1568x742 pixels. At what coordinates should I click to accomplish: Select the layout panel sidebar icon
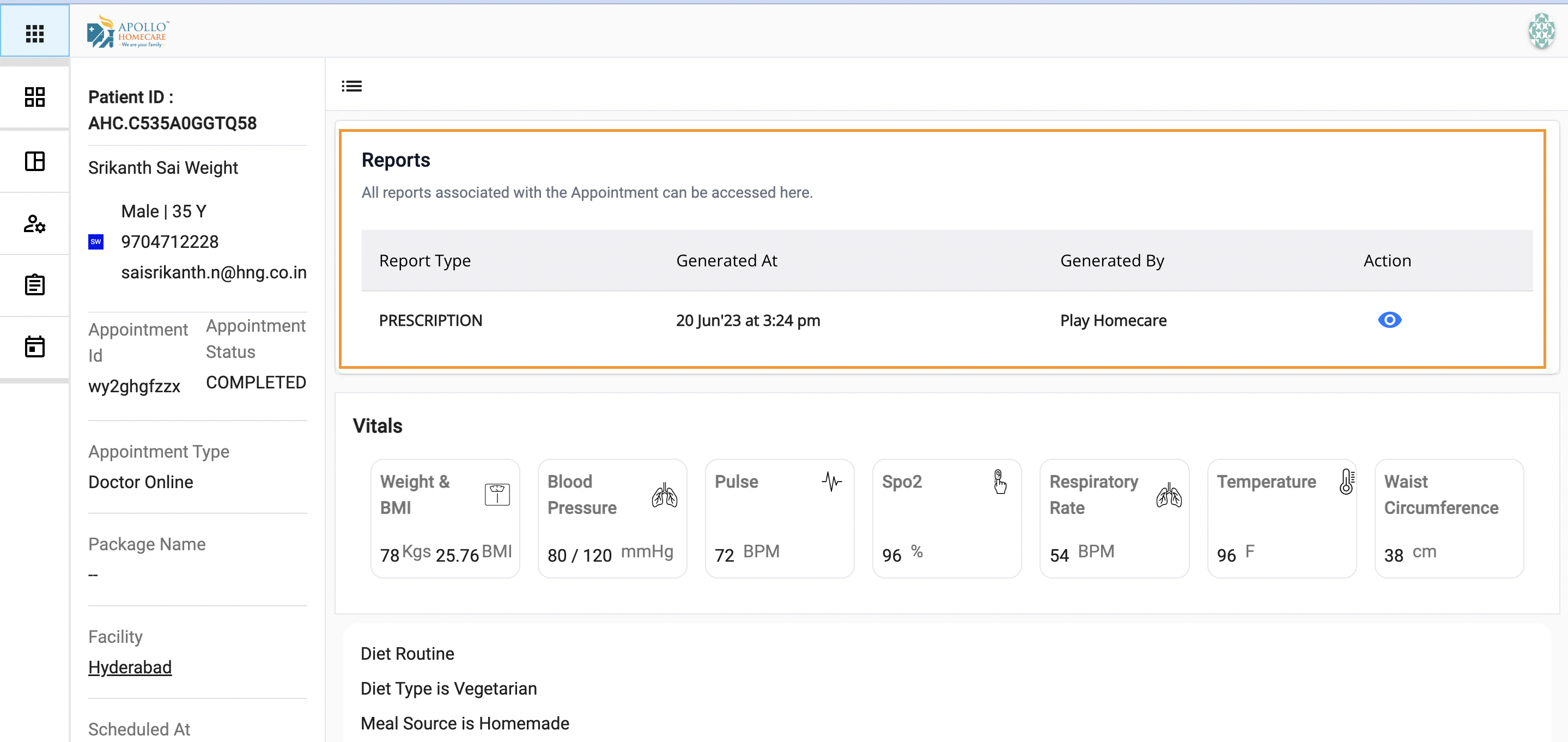click(x=35, y=161)
